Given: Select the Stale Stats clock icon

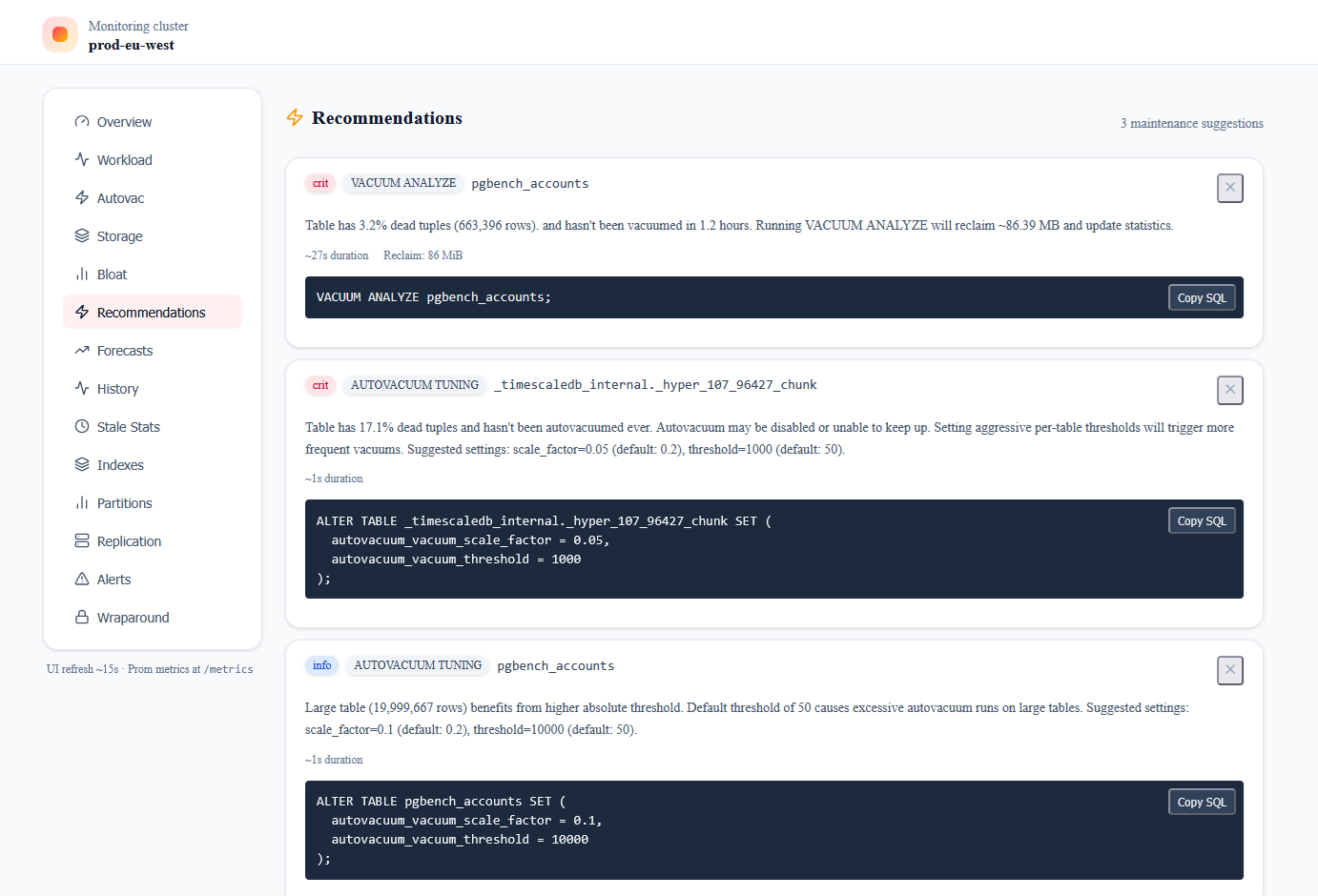Looking at the screenshot, I should [82, 426].
